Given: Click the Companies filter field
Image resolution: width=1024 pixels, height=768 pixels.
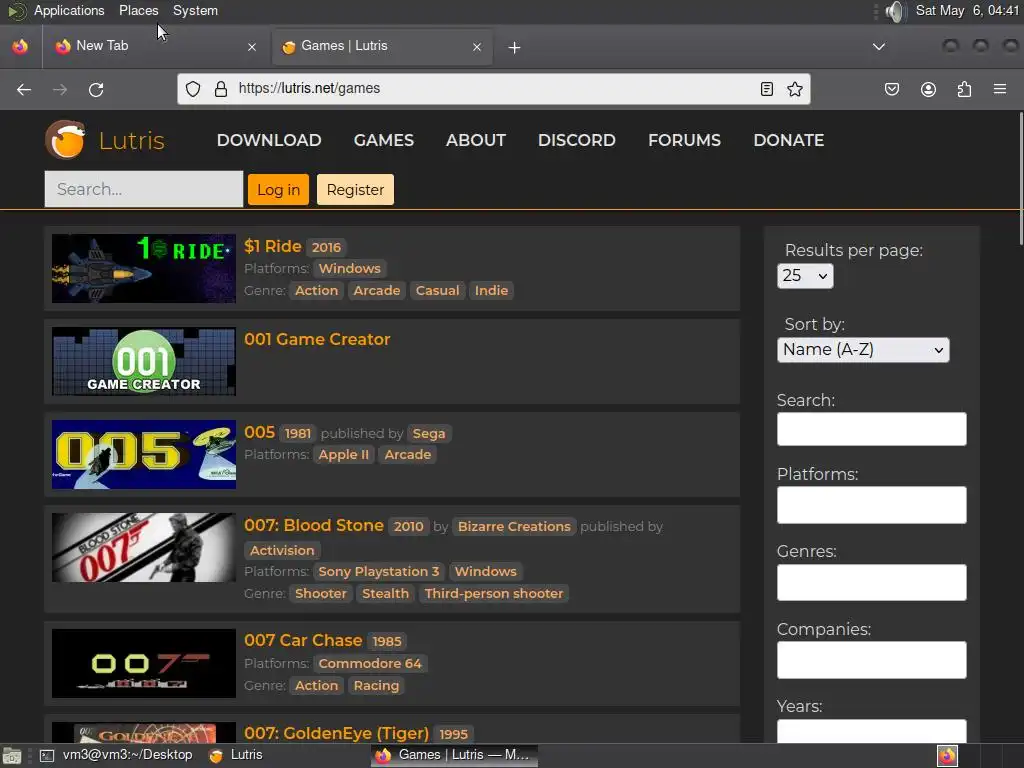Looking at the screenshot, I should [x=871, y=660].
